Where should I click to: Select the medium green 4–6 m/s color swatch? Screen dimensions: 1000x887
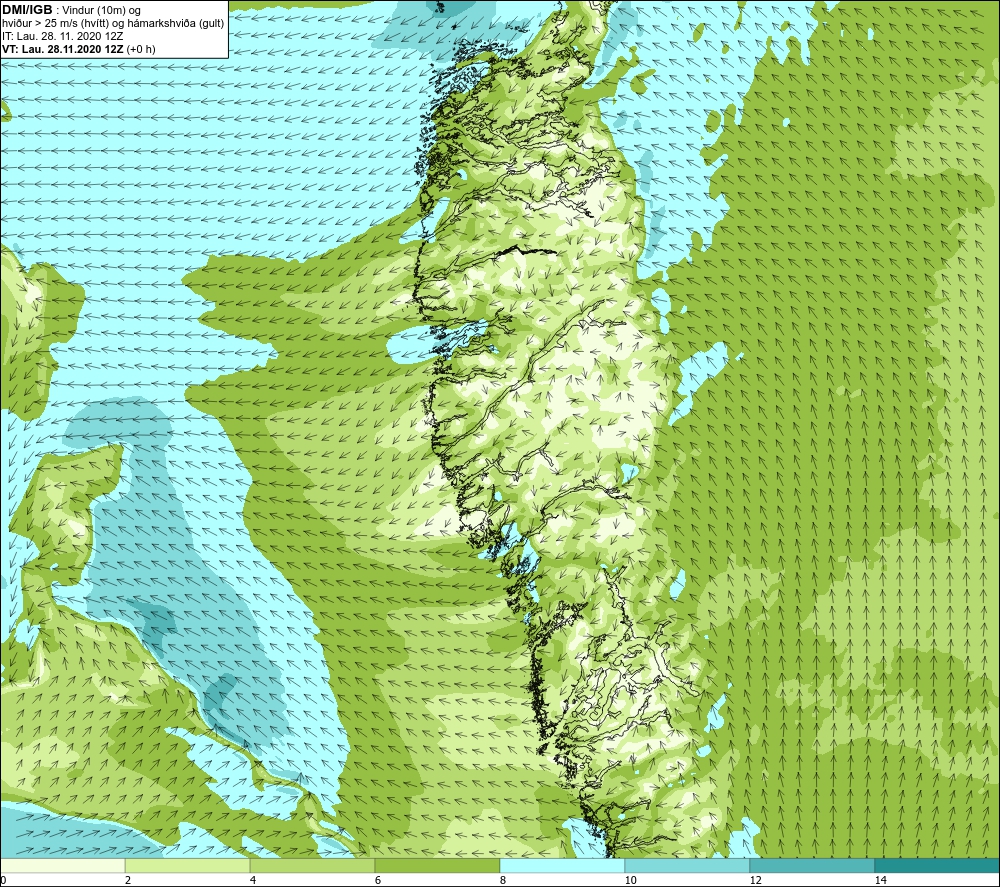(312, 866)
